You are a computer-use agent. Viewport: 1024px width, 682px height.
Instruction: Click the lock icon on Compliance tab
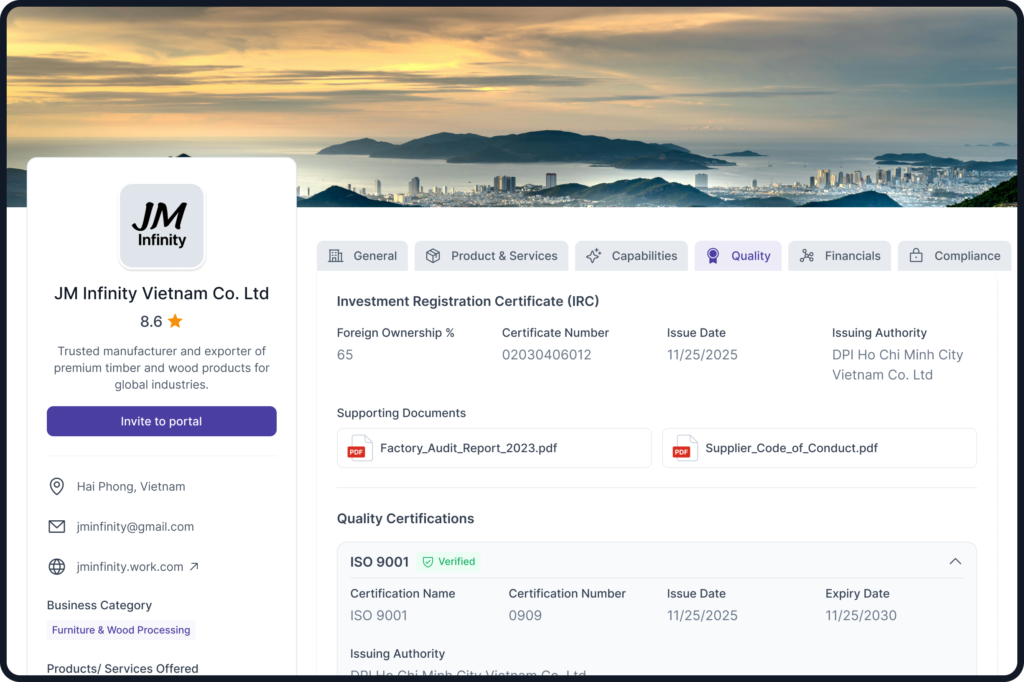916,255
